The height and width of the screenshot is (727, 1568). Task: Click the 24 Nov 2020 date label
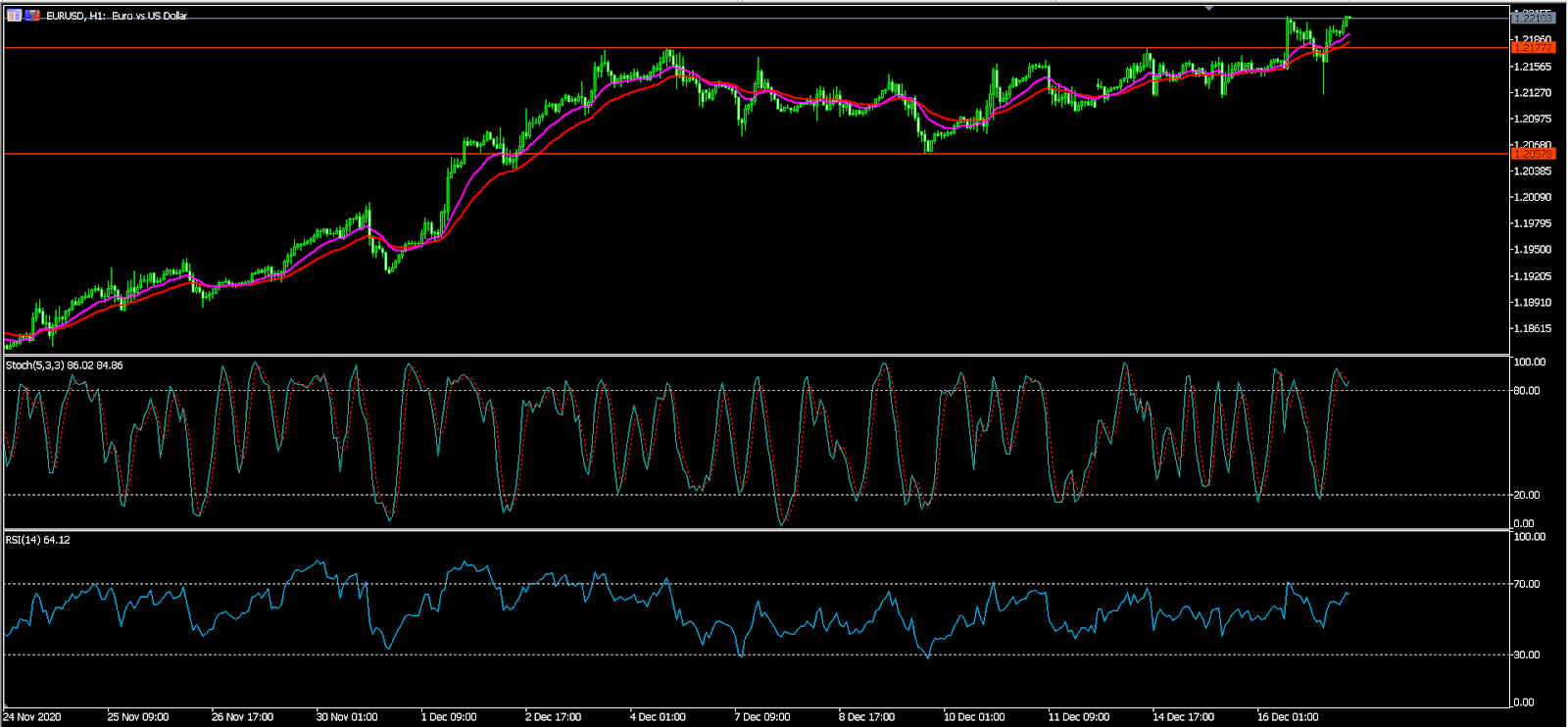tap(32, 717)
